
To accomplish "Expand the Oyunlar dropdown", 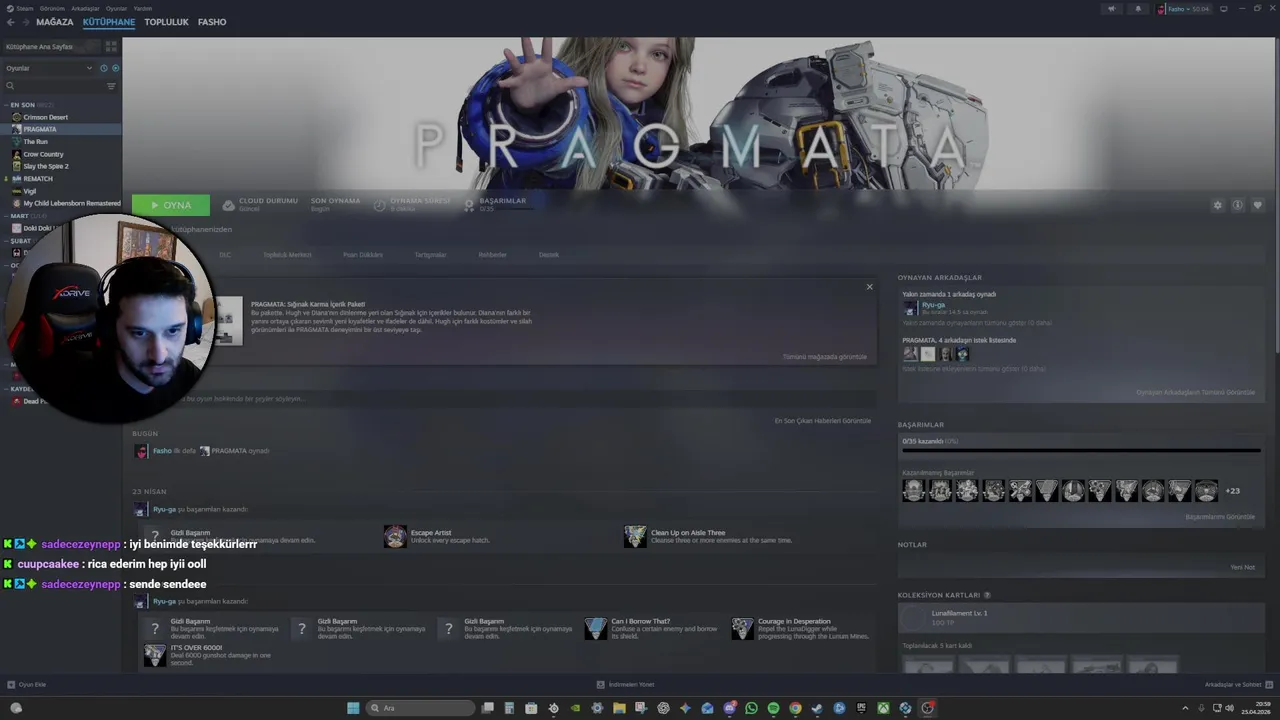I will (49, 68).
